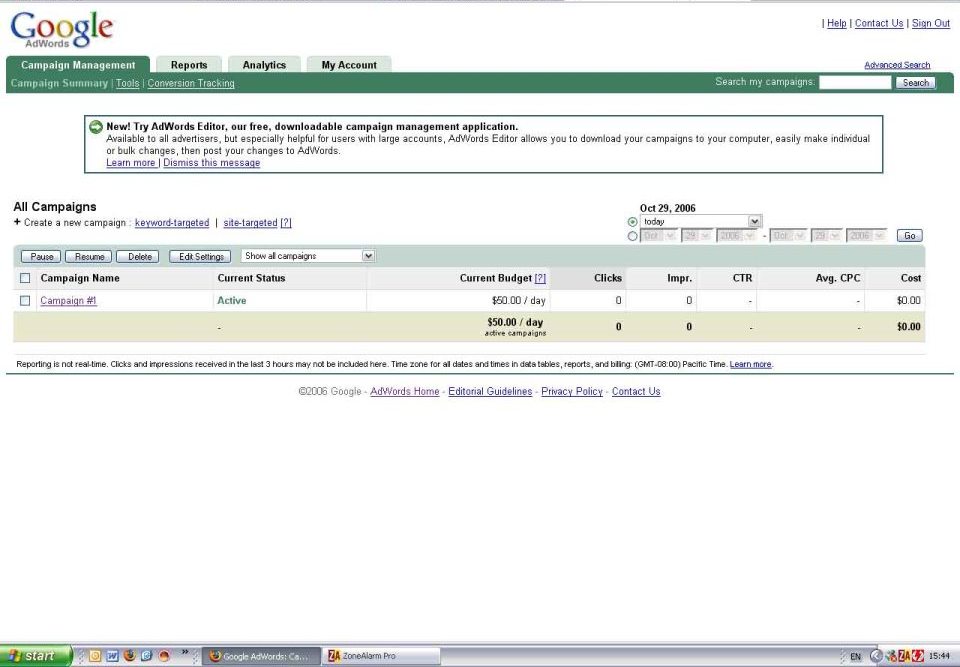The height and width of the screenshot is (667, 960).
Task: Click the red round quick launch icon
Action: [x=163, y=655]
